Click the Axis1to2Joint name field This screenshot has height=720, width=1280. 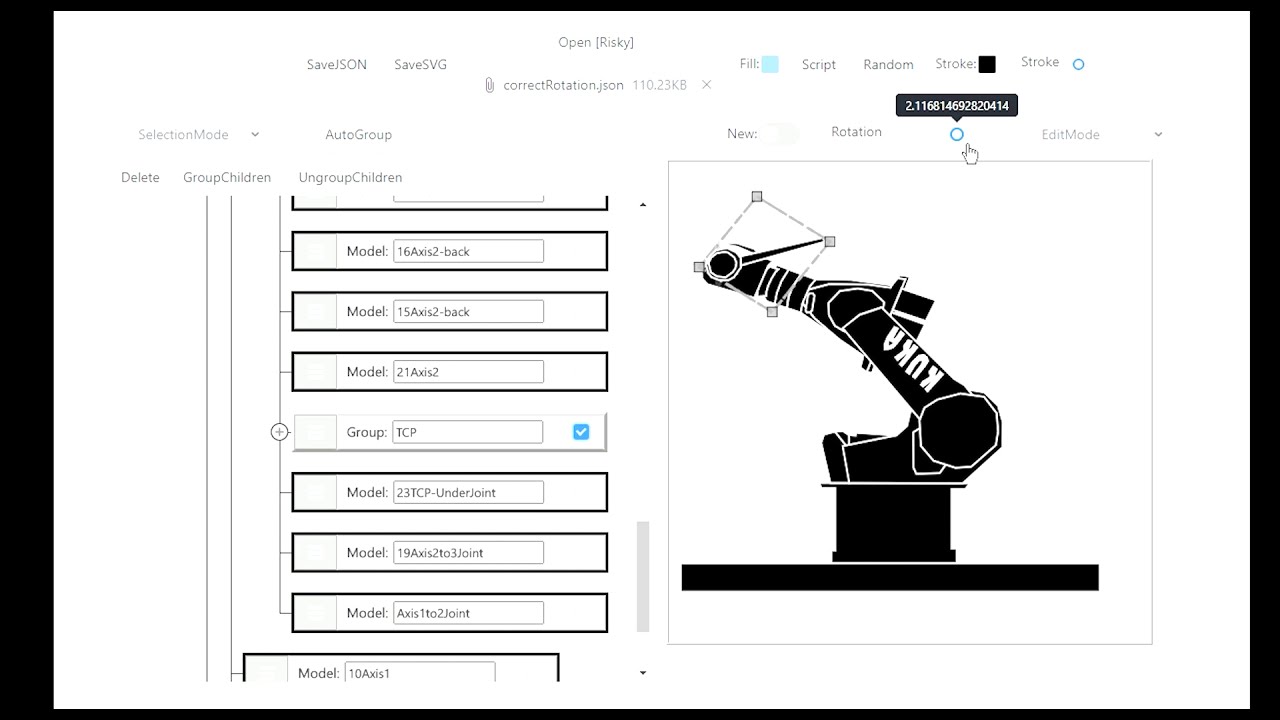[x=468, y=613]
